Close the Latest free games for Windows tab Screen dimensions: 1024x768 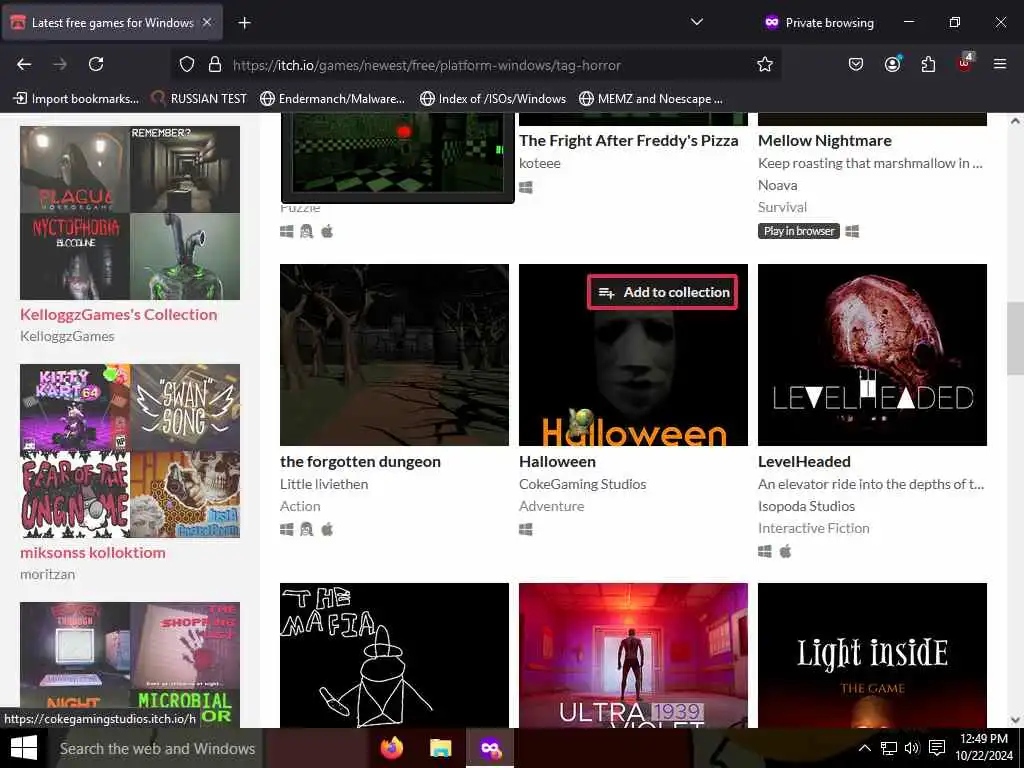coord(207,22)
